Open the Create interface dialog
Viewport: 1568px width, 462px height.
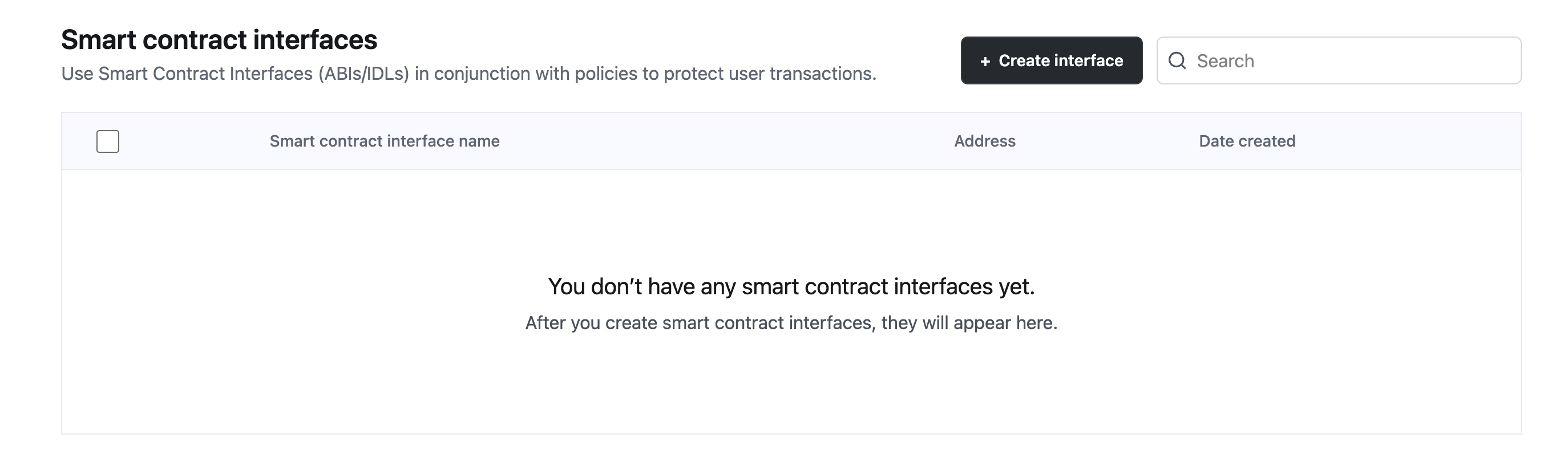[1050, 61]
